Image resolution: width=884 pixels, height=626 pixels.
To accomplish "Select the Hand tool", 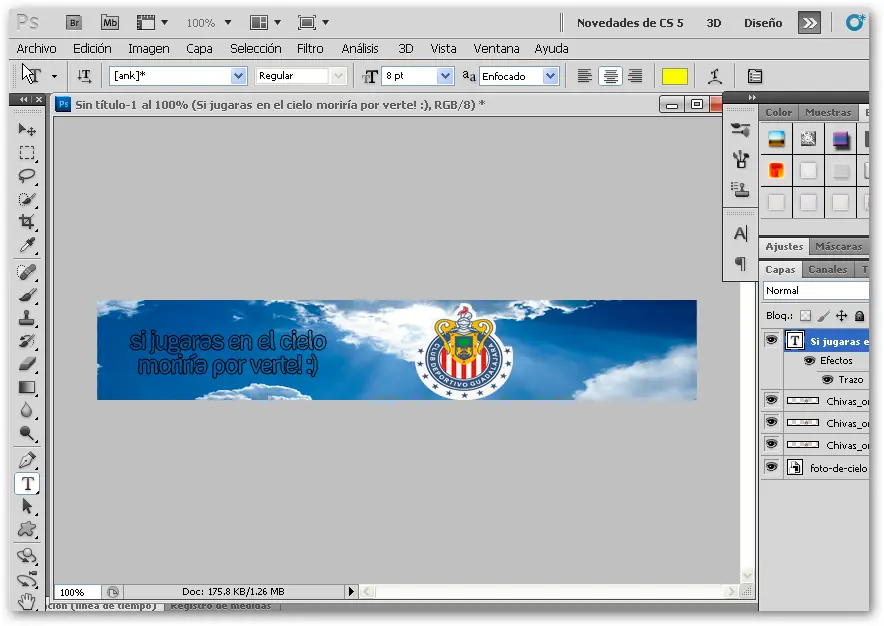I will point(26,601).
